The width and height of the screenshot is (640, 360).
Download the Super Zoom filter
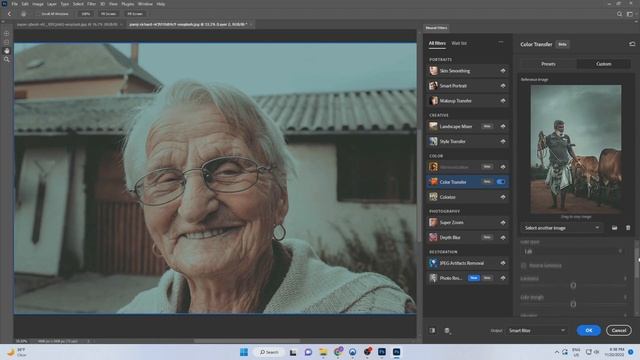[x=503, y=222]
